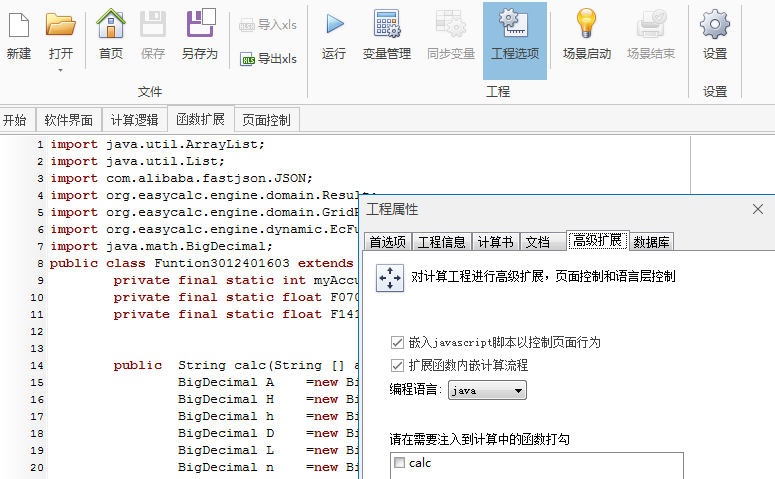The width and height of the screenshot is (775, 479).
Task: Expand the 打开 dropdown arrow
Action: (60, 70)
